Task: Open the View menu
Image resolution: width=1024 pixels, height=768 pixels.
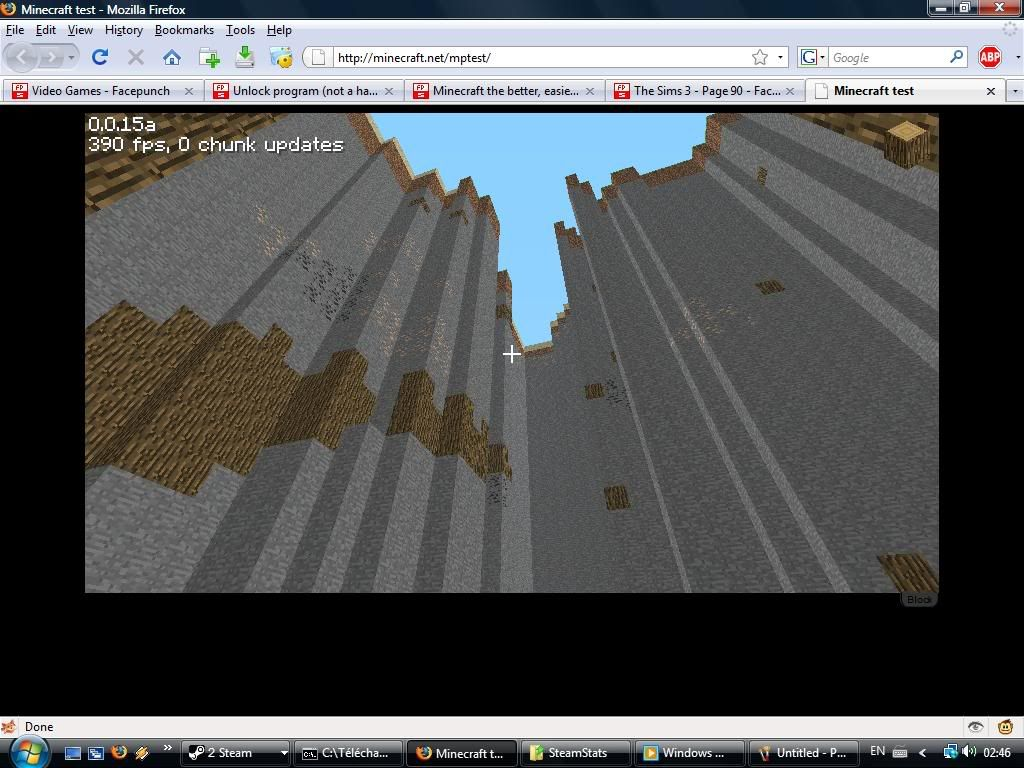Action: 80,30
